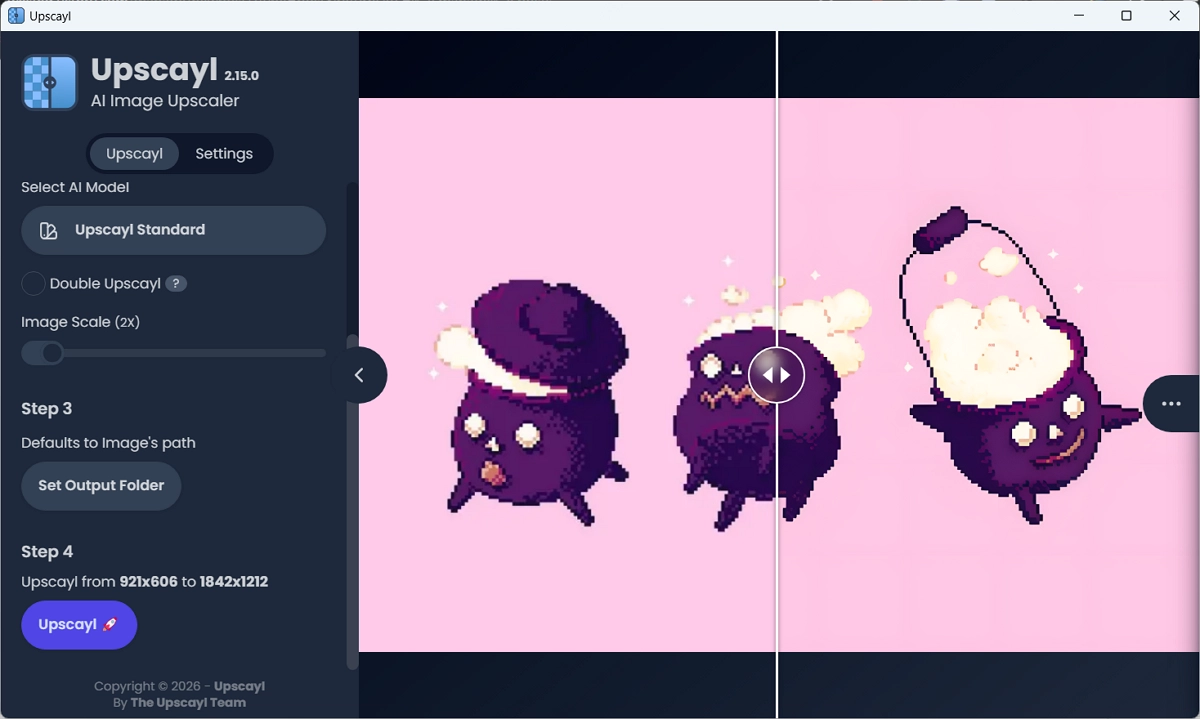Open the three-dots more options panel
This screenshot has height=719, width=1200.
click(x=1171, y=403)
